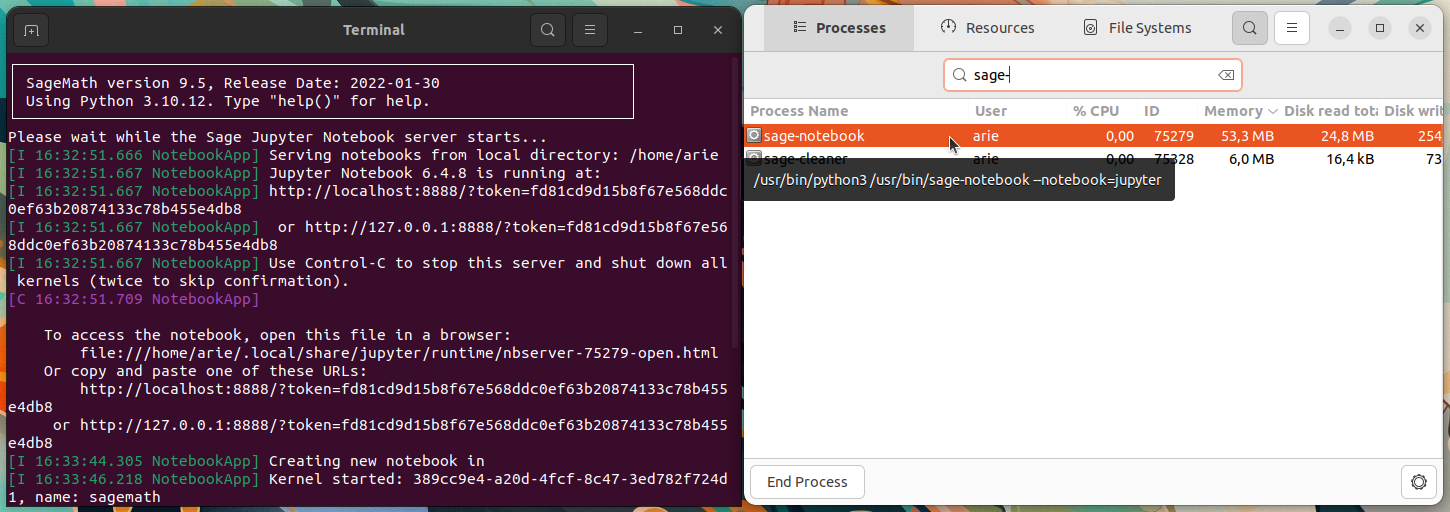Viewport: 1450px width, 512px height.
Task: Click sage-notebook process icon
Action: [x=754, y=135]
